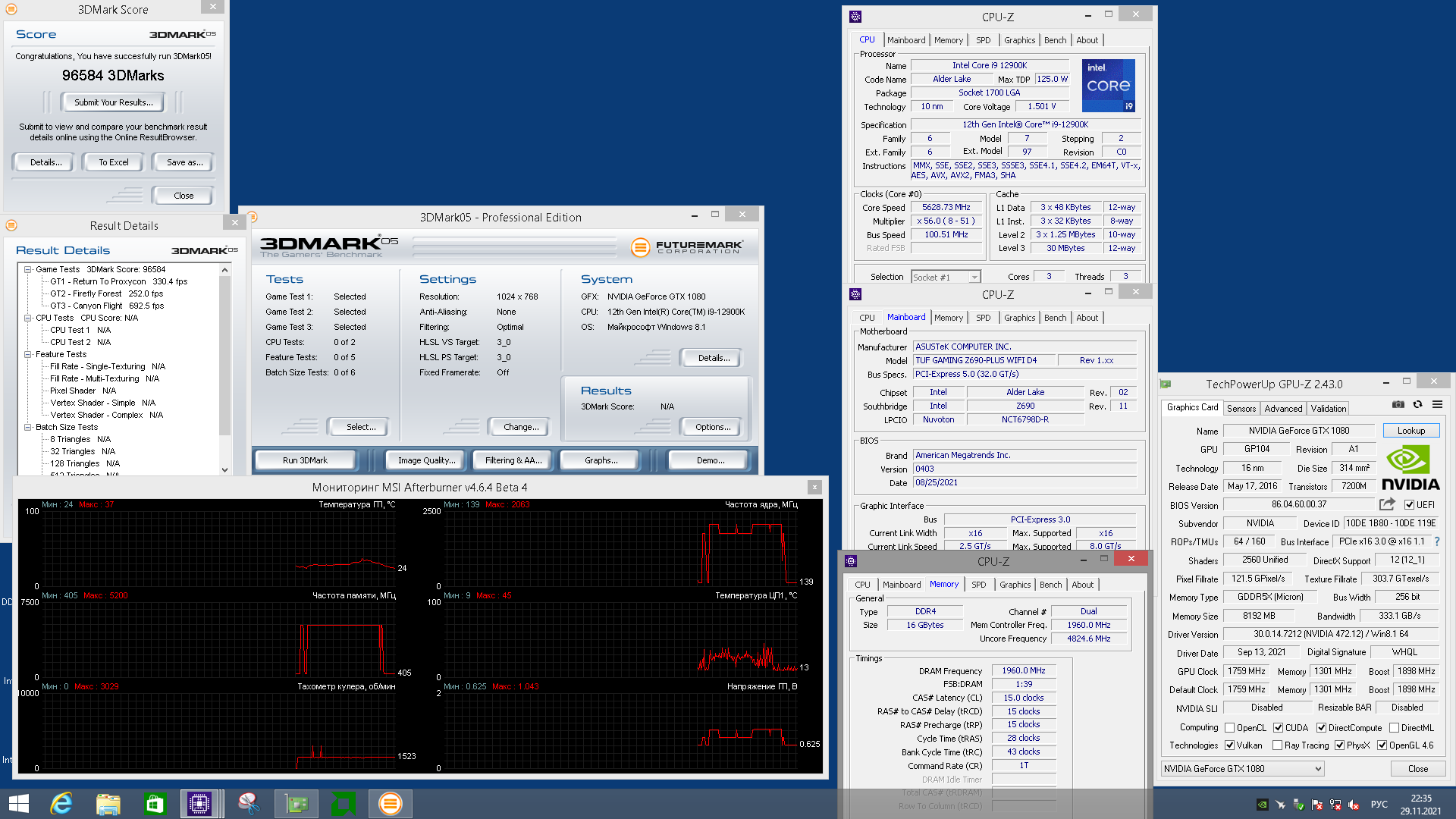Toggle PhysX checkbox
Screen dimensions: 1456x819
click(x=1339, y=745)
